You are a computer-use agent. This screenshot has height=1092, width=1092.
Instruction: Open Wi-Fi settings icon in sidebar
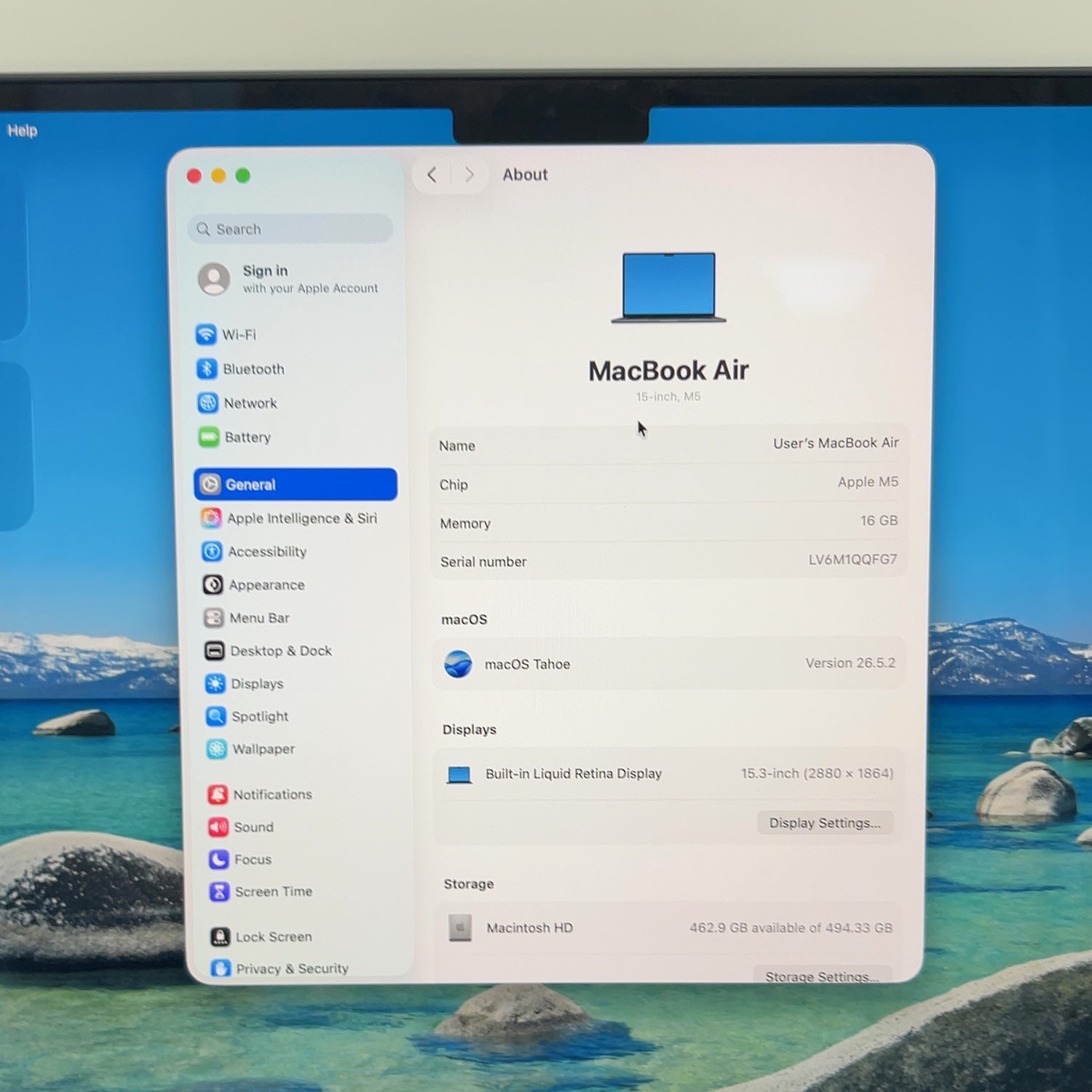(x=206, y=334)
